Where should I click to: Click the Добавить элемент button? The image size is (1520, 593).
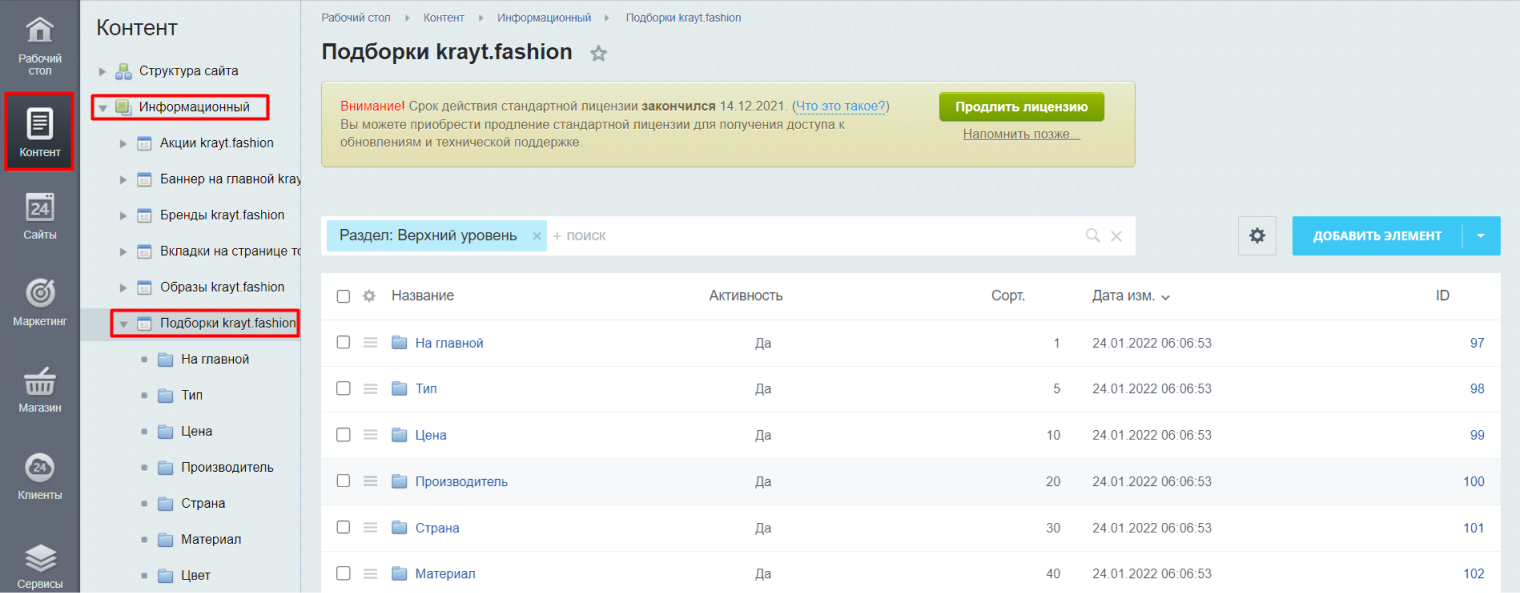1377,236
